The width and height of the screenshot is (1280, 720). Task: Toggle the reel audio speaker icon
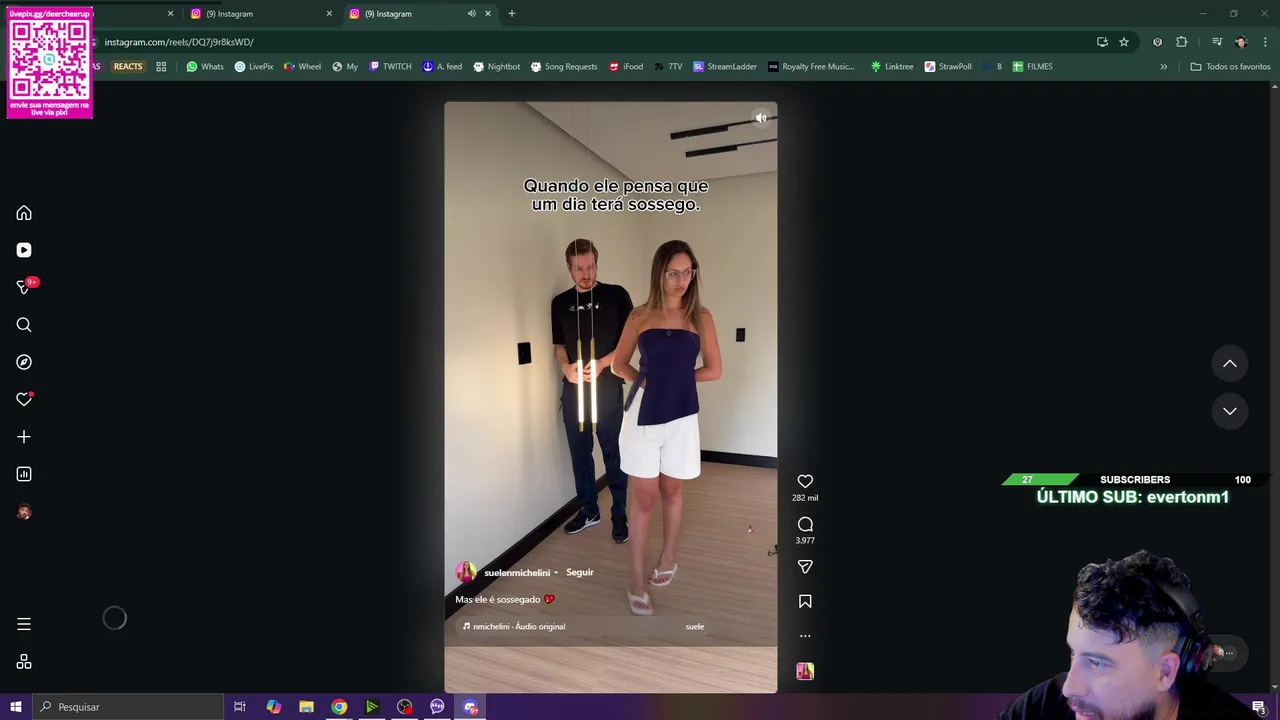click(761, 118)
